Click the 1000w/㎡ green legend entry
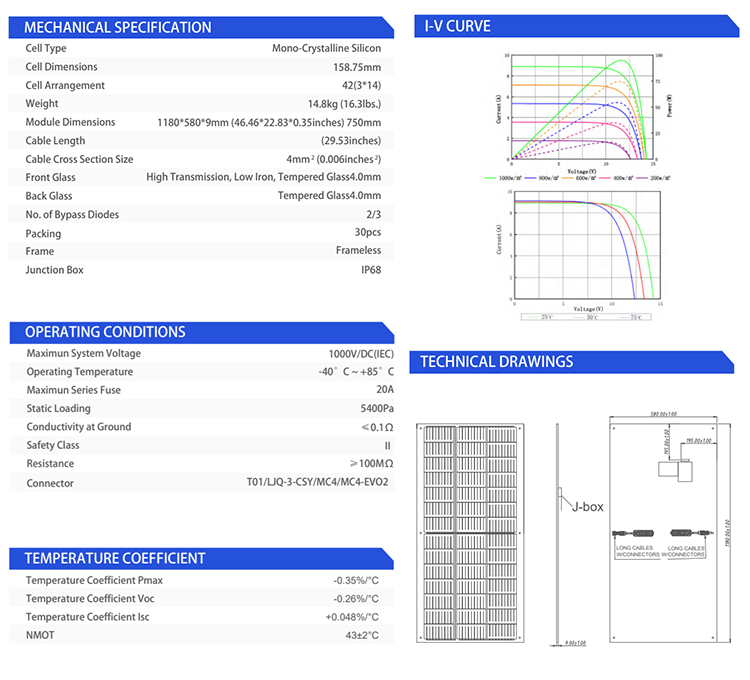Image resolution: width=750 pixels, height=680 pixels. click(x=503, y=178)
